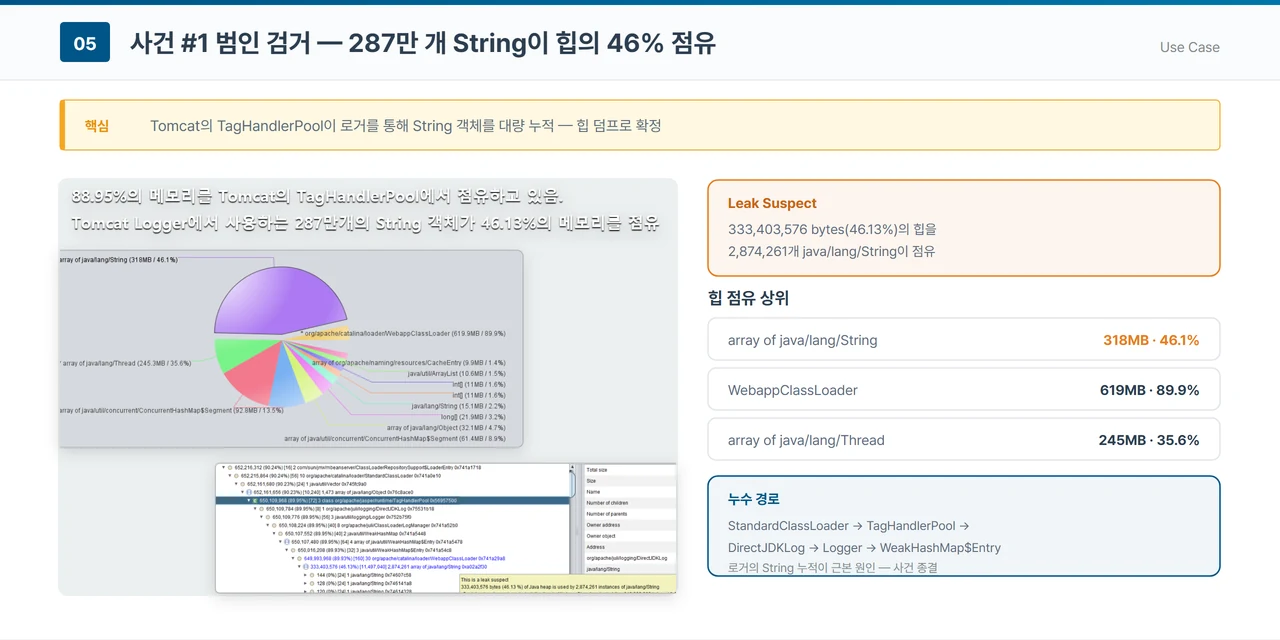Collapse the java/util/logging/Logger node
This screenshot has height=640, width=1280.
coord(261,517)
